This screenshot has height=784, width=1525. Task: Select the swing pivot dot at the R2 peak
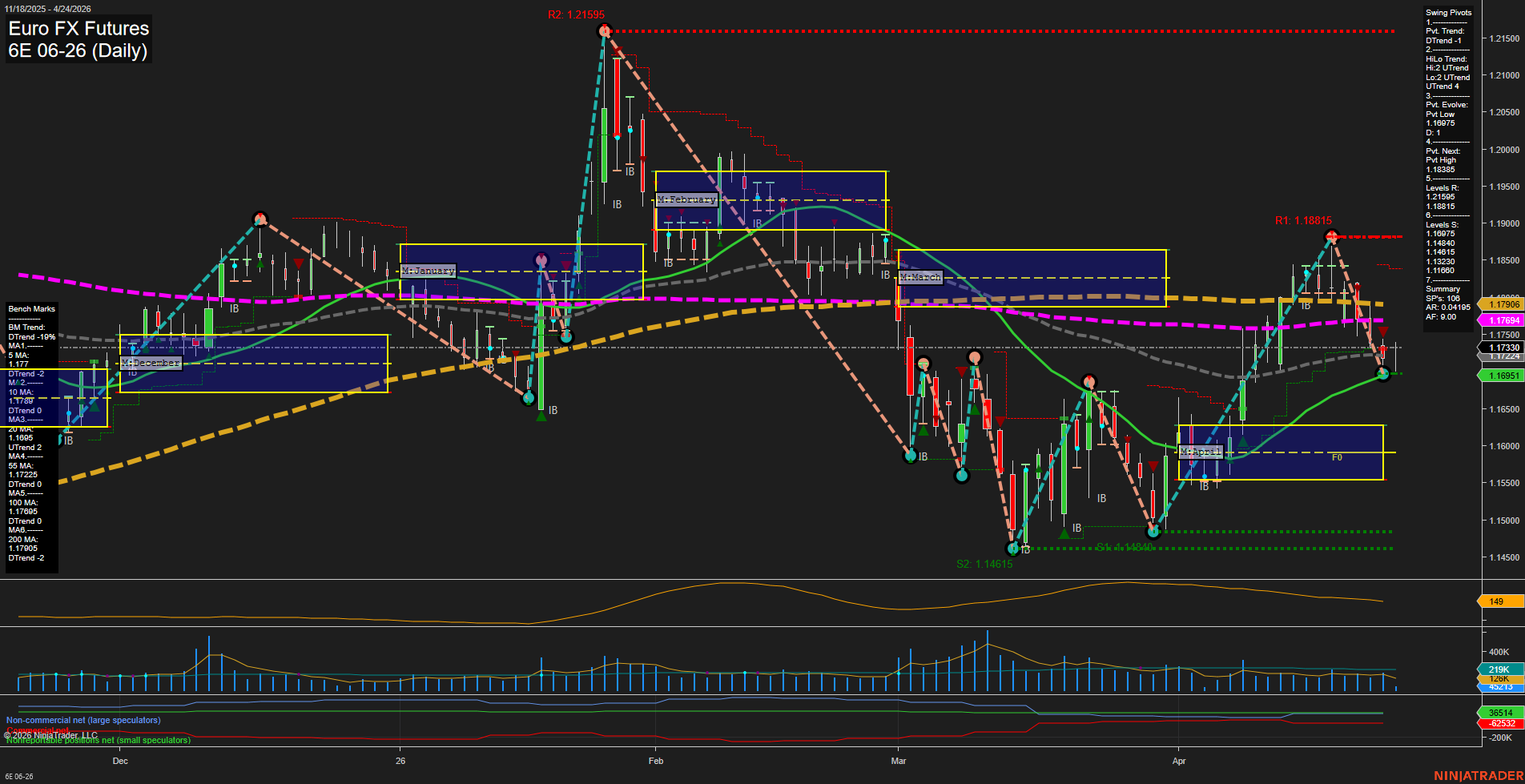point(603,30)
